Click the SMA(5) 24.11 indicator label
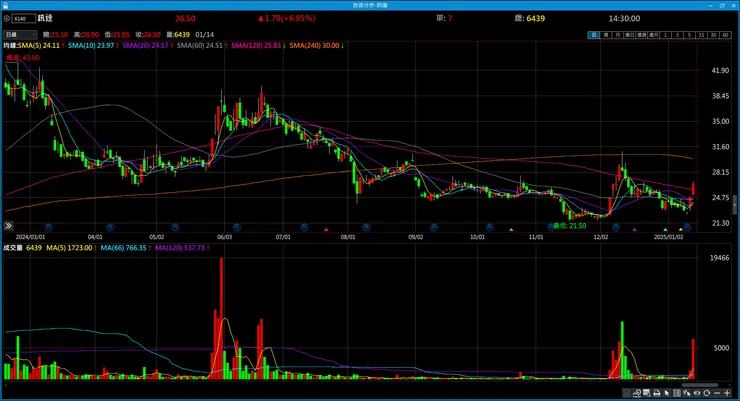Viewport: 740px width, 401px height. tap(39, 45)
